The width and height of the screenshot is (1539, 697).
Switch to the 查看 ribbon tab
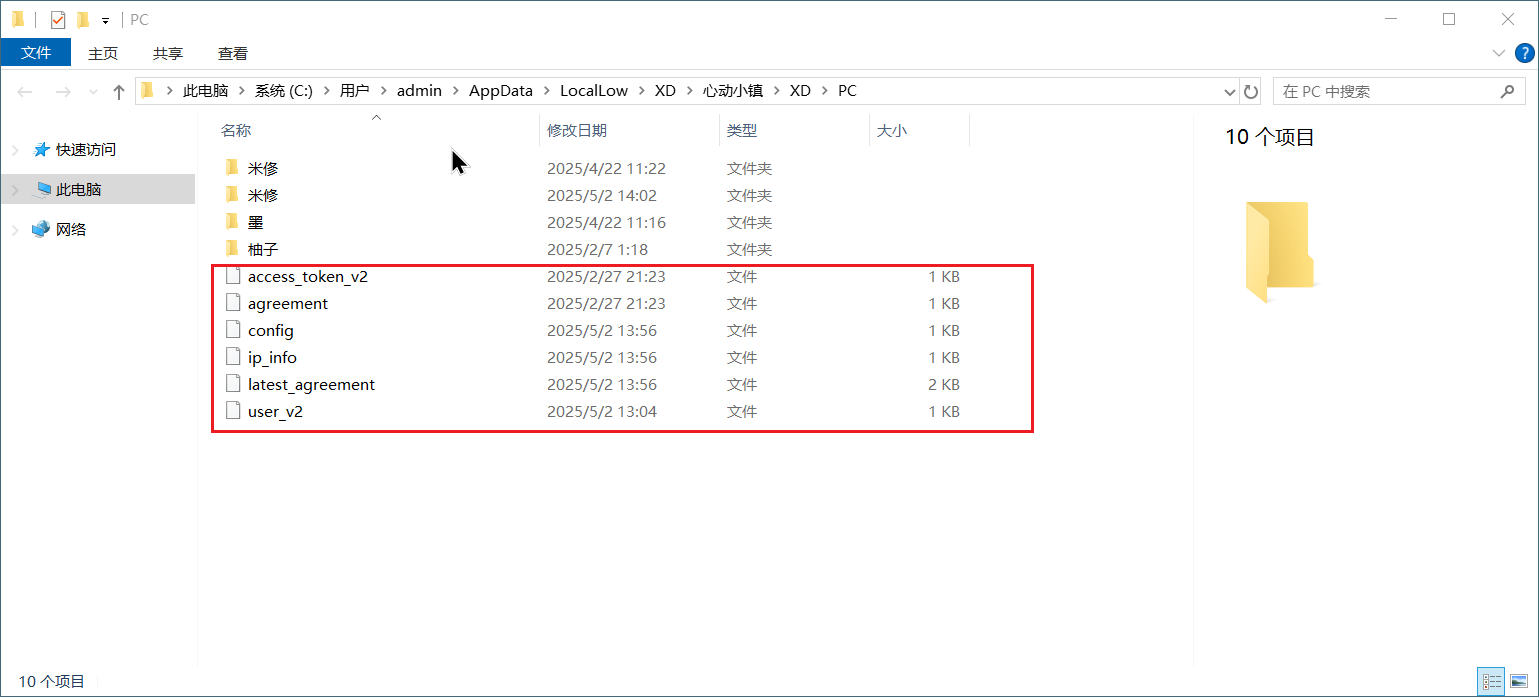tap(233, 53)
